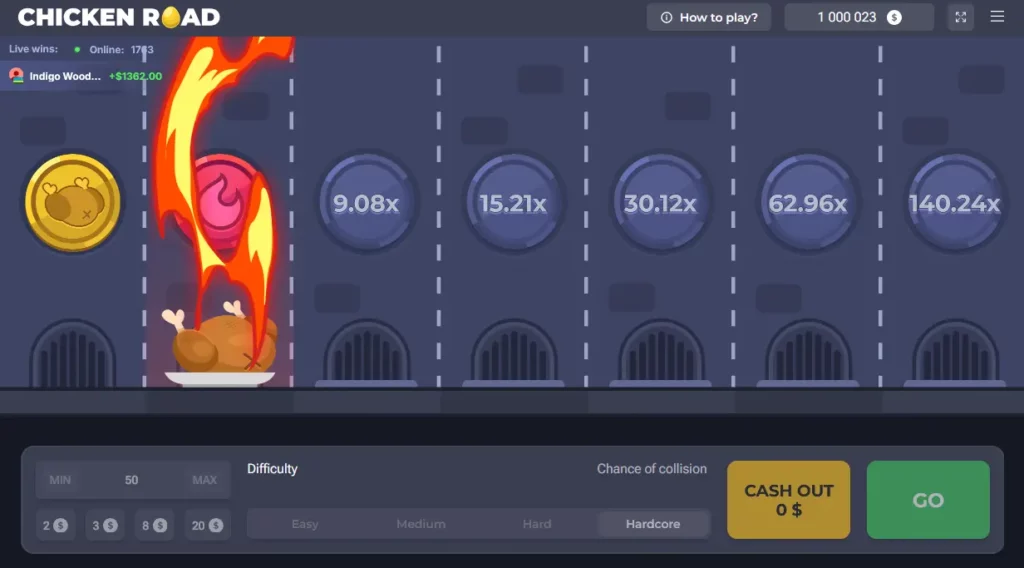Image resolution: width=1024 pixels, height=568 pixels.
Task: Select Easy difficulty
Action: point(305,524)
